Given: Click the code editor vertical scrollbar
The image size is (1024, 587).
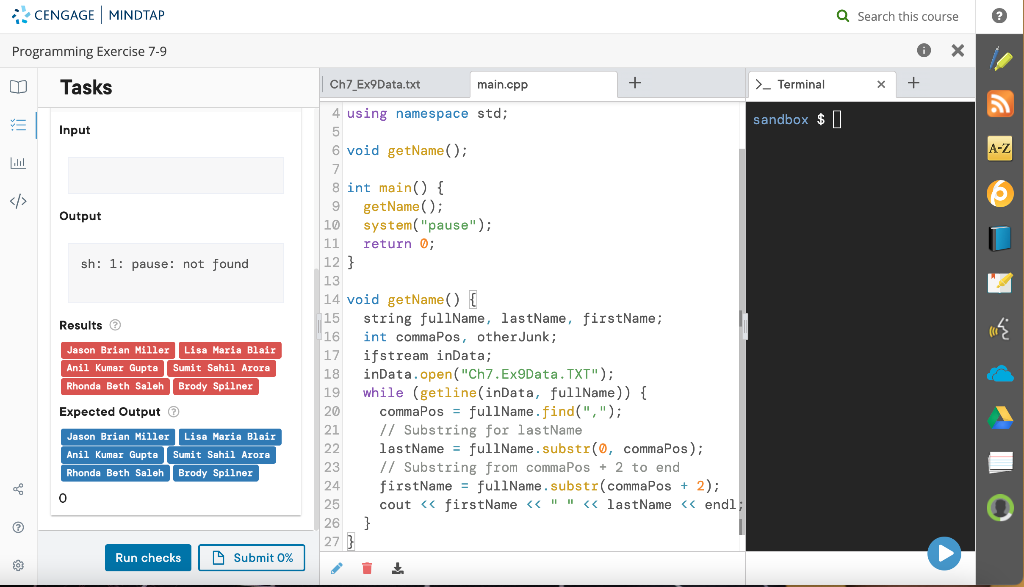Looking at the screenshot, I should pos(741,340).
